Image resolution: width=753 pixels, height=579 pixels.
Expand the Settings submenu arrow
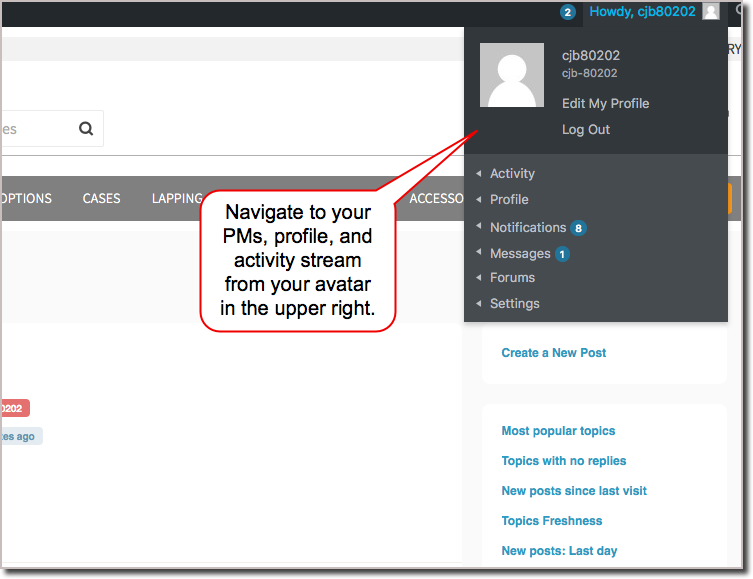point(479,303)
